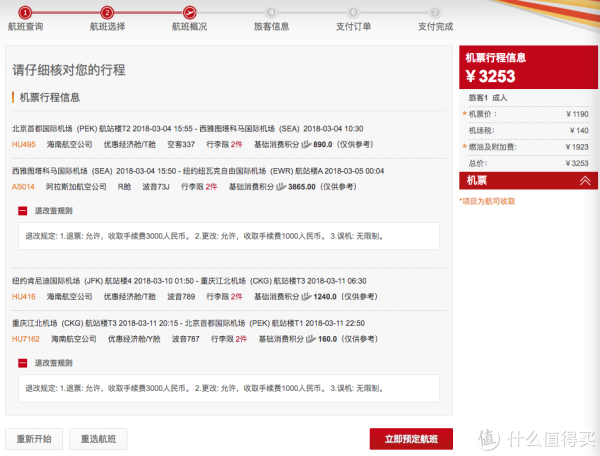Click second 退改规定 rule text box
The image size is (600, 456).
(229, 388)
